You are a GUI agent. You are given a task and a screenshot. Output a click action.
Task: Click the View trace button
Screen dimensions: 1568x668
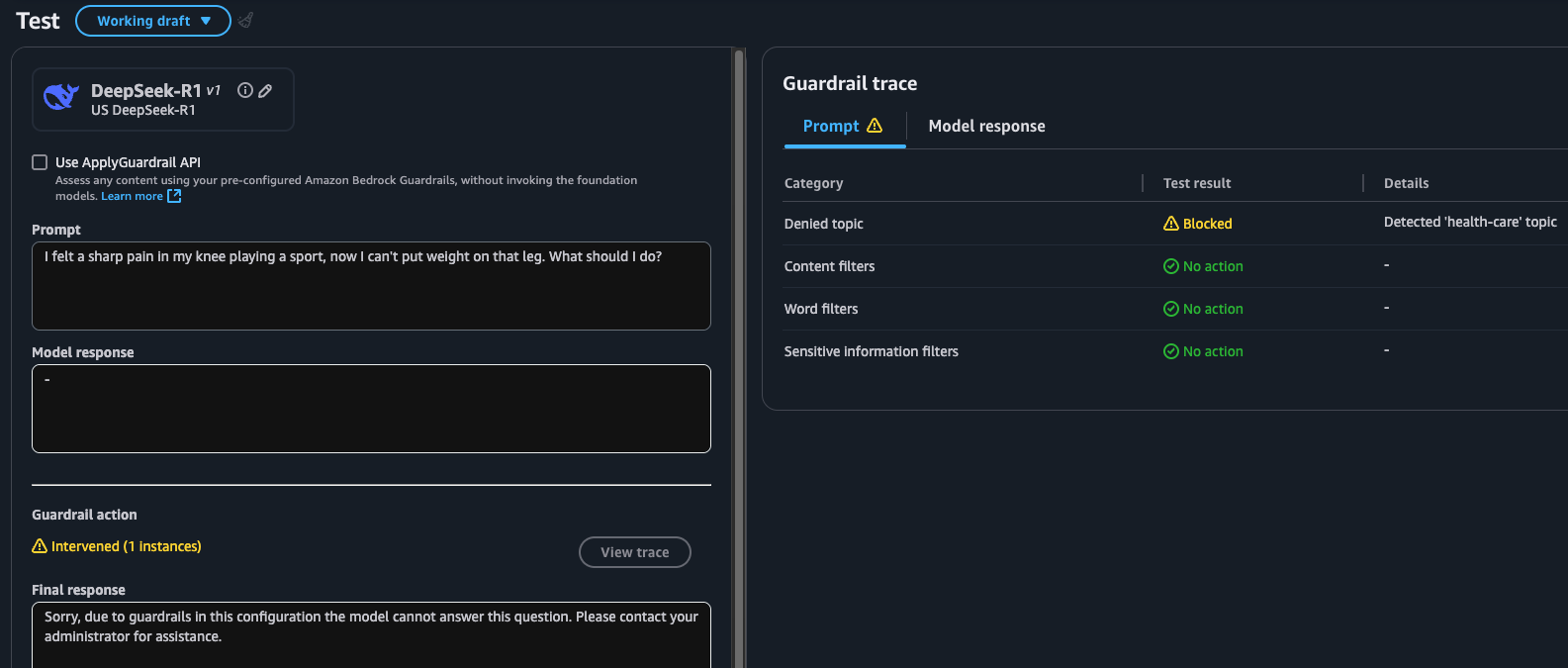635,552
